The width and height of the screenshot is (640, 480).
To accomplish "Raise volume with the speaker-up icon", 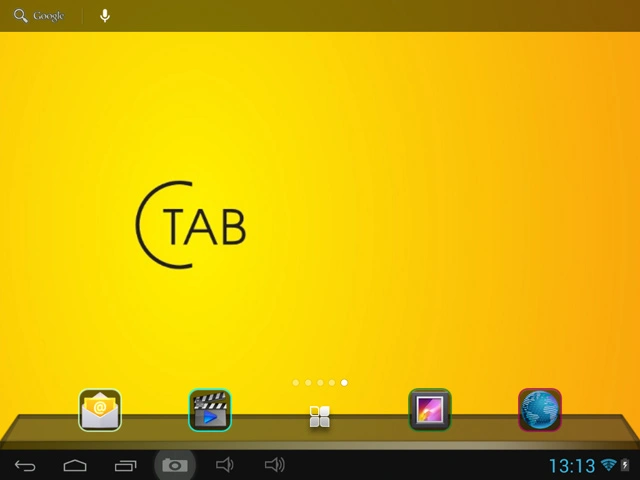I will tap(274, 465).
